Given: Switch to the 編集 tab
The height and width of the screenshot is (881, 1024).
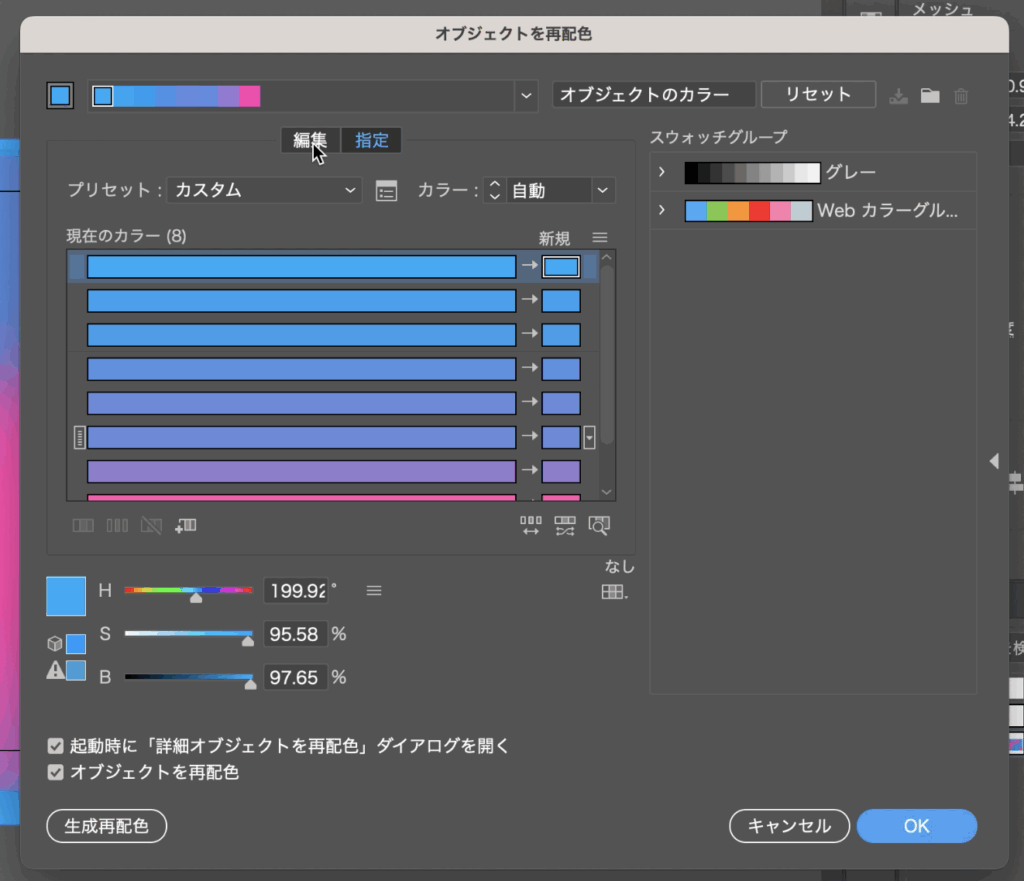Looking at the screenshot, I should pyautogui.click(x=310, y=141).
